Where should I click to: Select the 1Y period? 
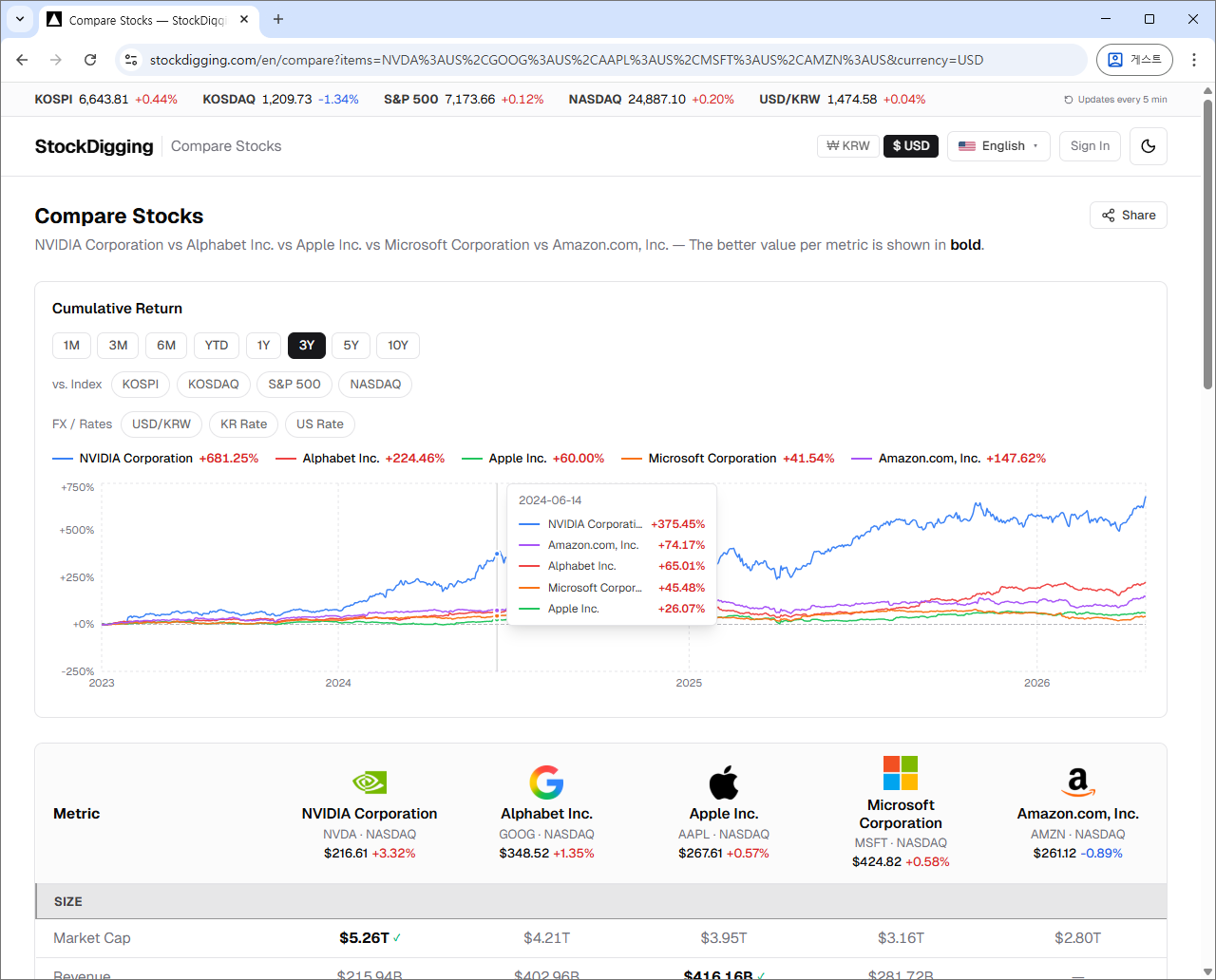pos(263,346)
